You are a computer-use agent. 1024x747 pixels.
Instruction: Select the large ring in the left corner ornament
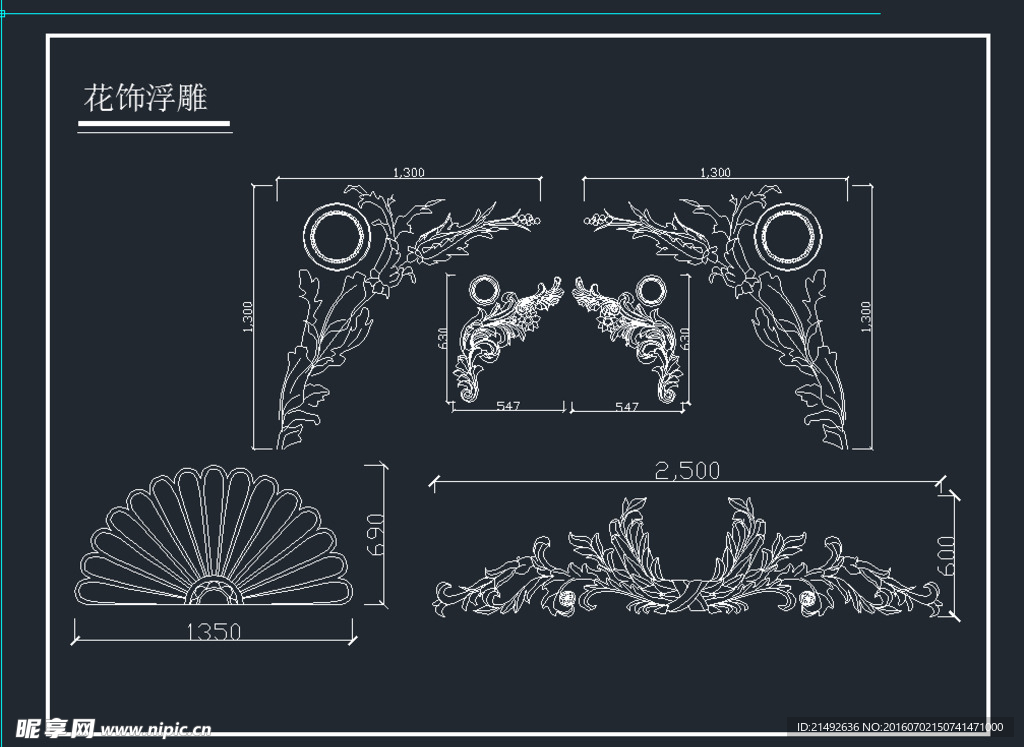click(x=337, y=235)
